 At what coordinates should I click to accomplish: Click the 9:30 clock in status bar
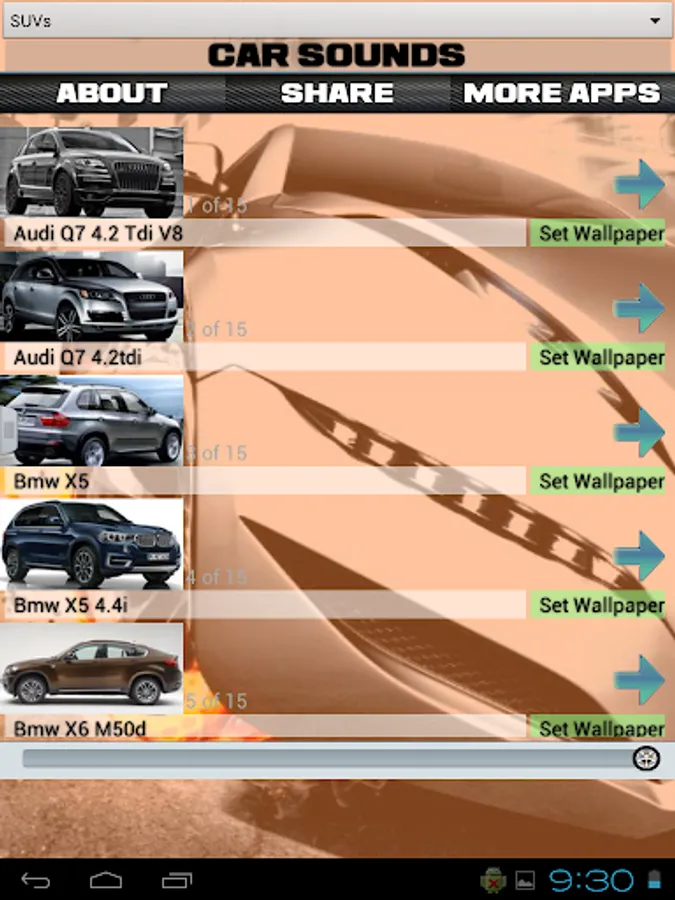click(591, 880)
